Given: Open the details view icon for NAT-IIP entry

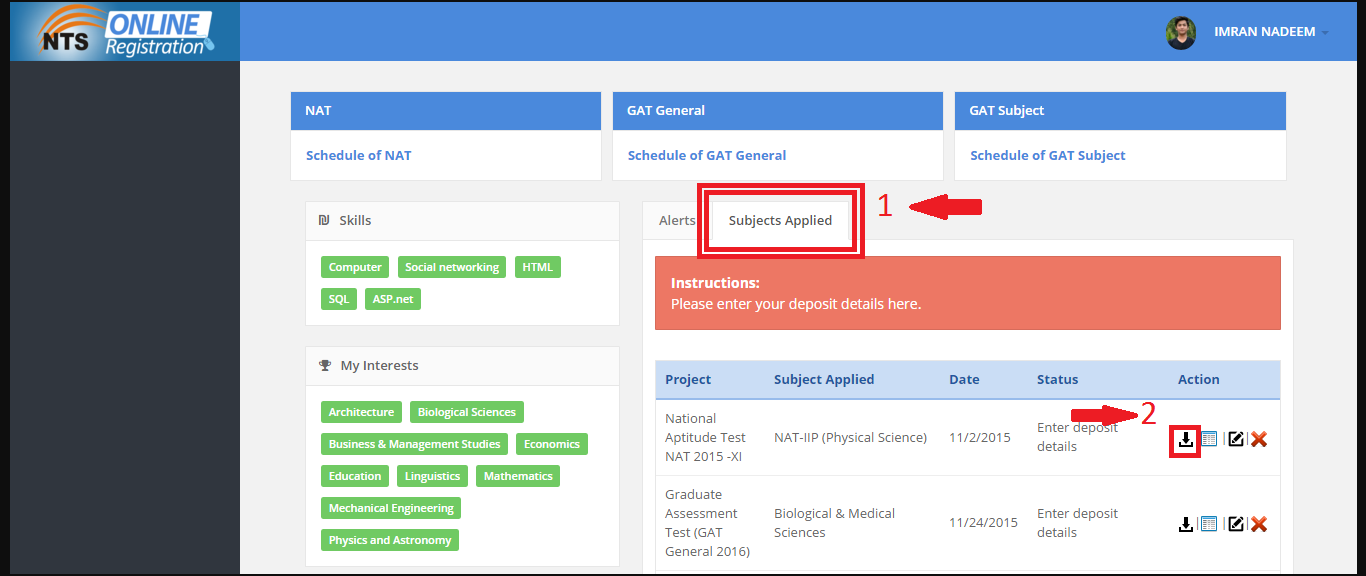Looking at the screenshot, I should (x=1210, y=437).
